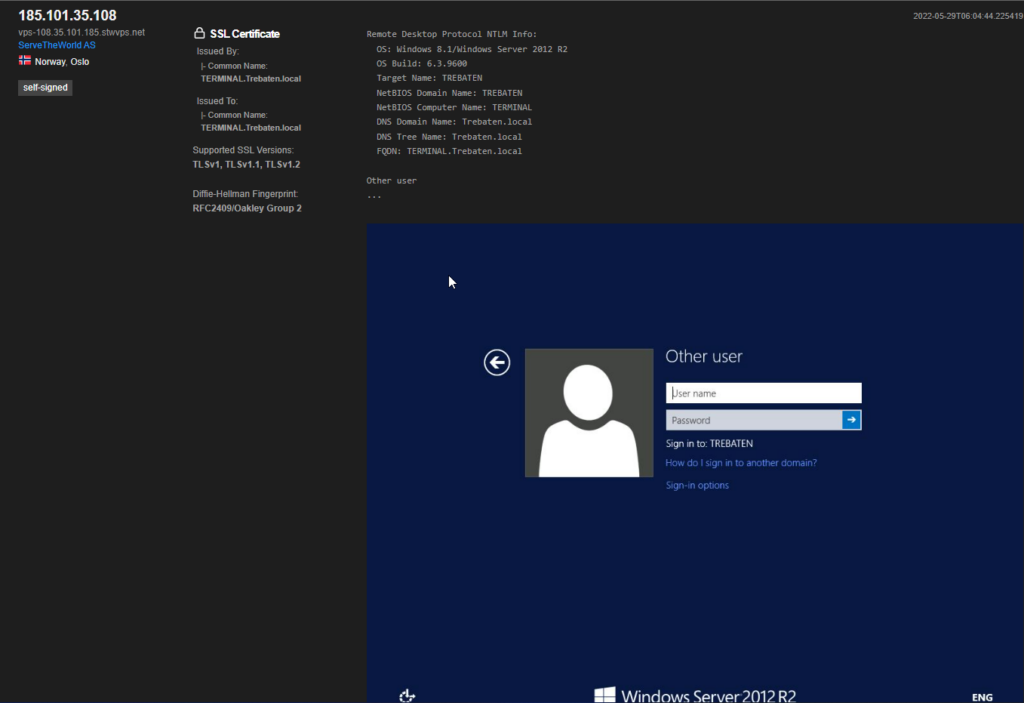The image size is (1024, 703).
Task: Focus the Password field
Action: (754, 420)
